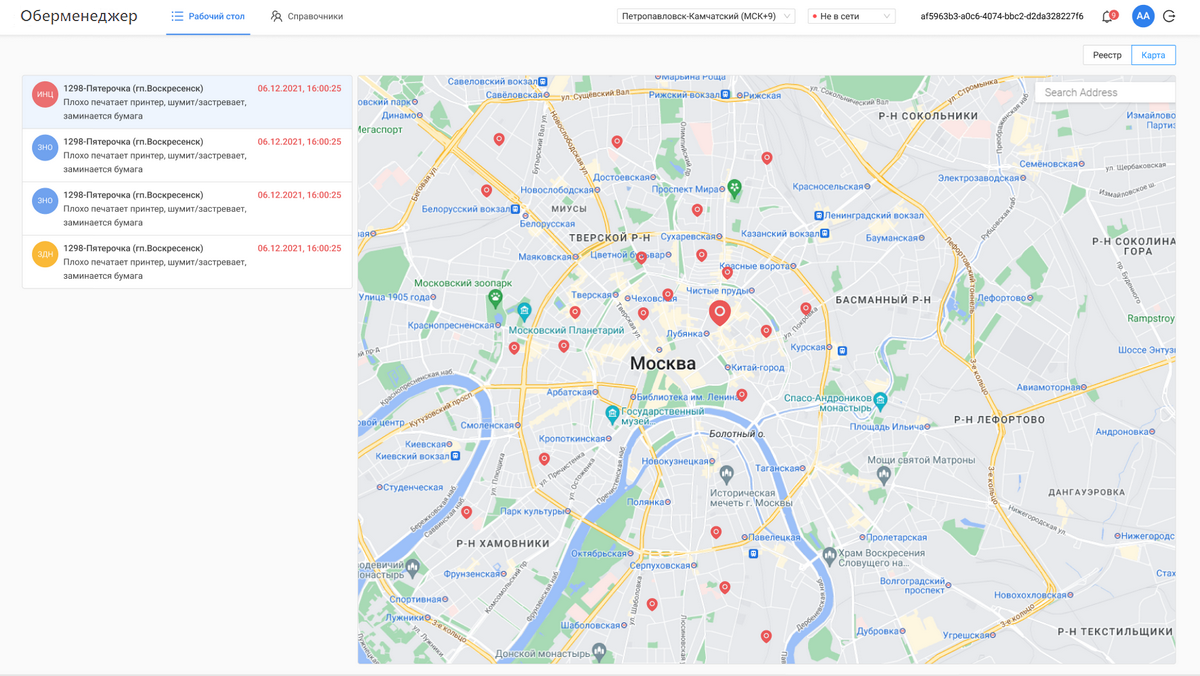Click the Московский зоопарк paw icon on map
This screenshot has width=1200, height=676.
click(x=494, y=298)
